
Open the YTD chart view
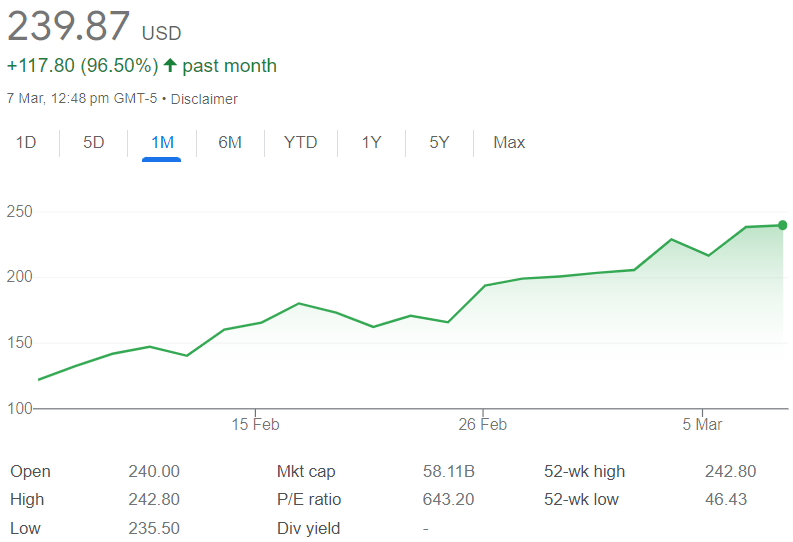[x=300, y=143]
